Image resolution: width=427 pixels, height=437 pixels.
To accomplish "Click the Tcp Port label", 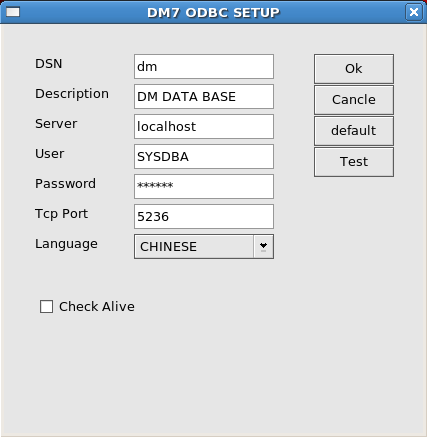I will (x=61, y=214).
